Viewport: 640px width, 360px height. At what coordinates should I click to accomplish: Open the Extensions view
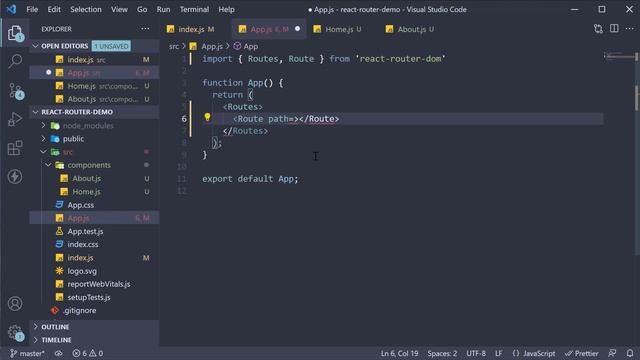pyautogui.click(x=15, y=148)
